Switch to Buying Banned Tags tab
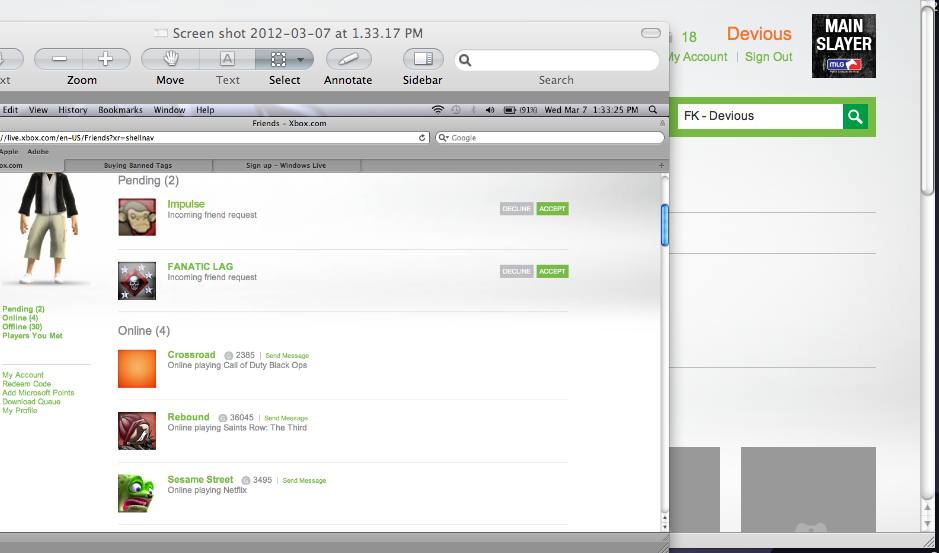 (x=138, y=165)
